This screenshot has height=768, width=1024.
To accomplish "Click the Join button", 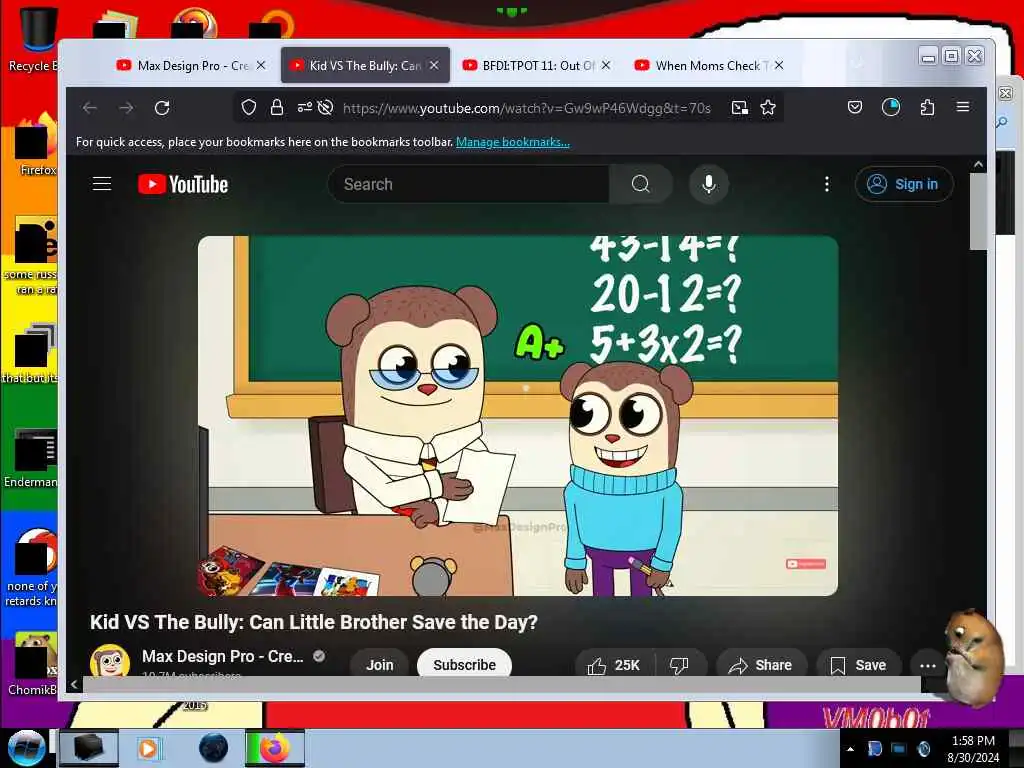I will click(x=379, y=665).
